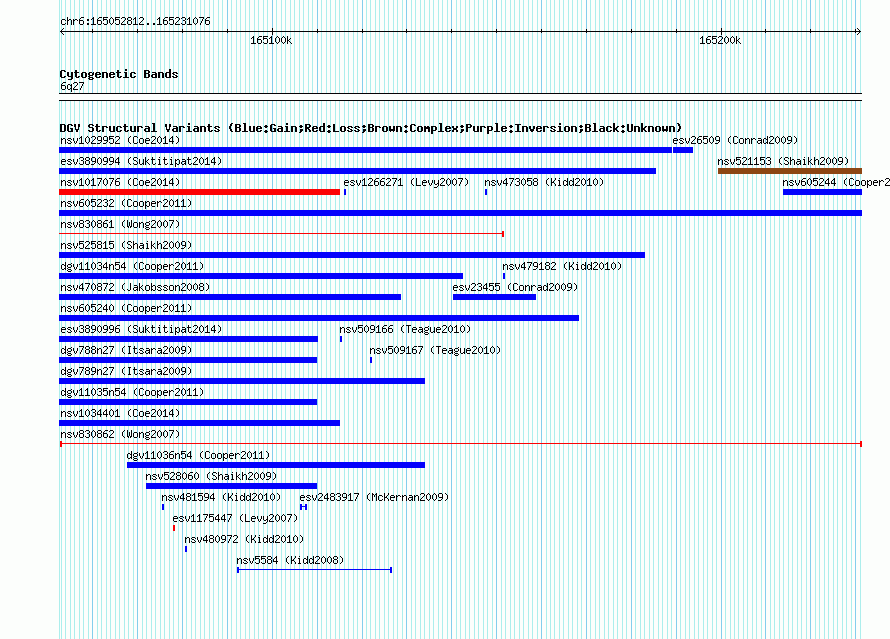The height and width of the screenshot is (639, 890).
Task: Click the nsv528060 (Shaikh2009) blue bar
Action: tap(232, 486)
